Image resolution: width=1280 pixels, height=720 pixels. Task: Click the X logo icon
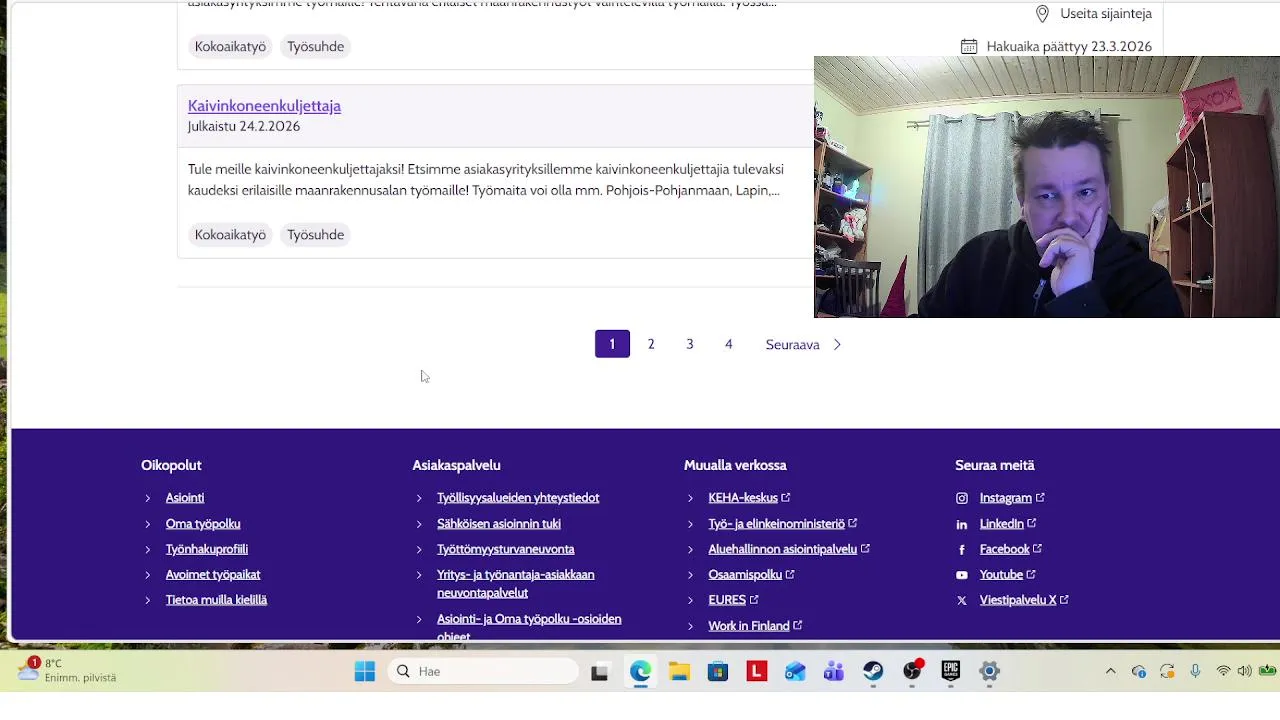tap(962, 600)
